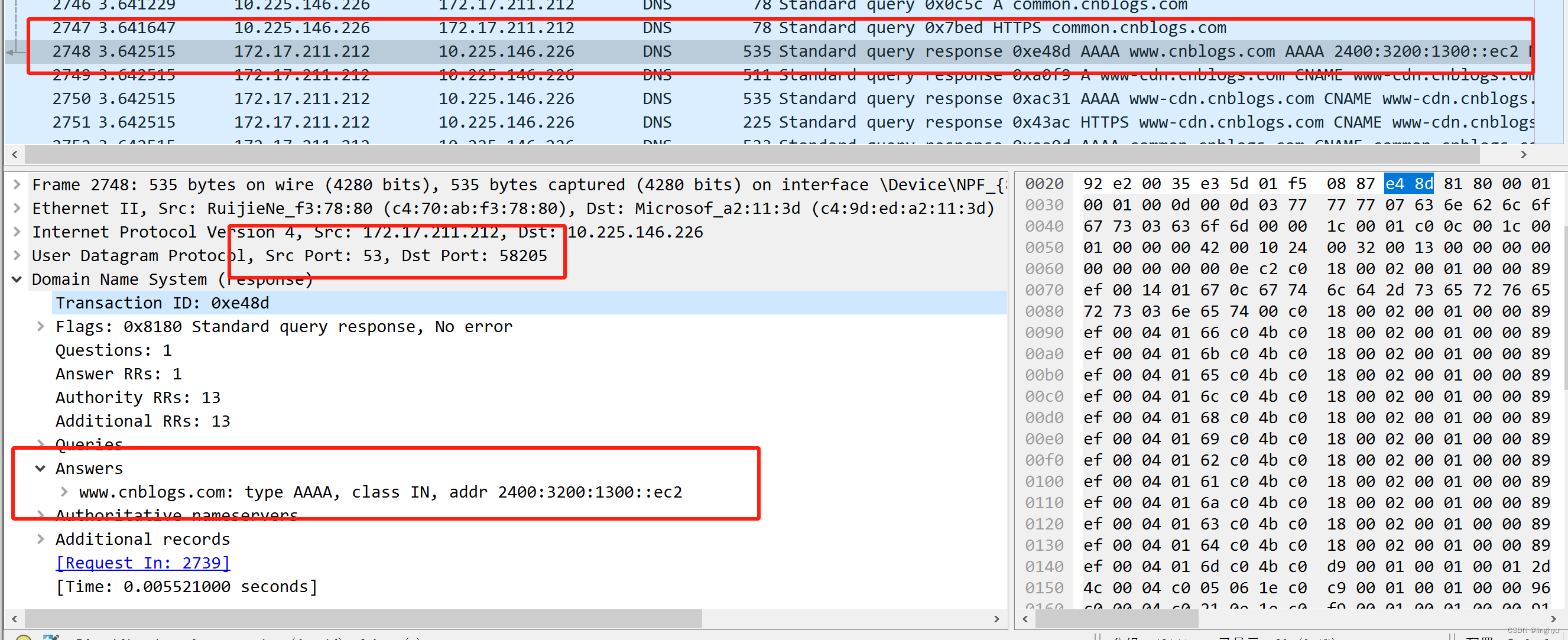Select the Authority RRs: 13 field
Viewport: 1568px width, 640px height.
(x=137, y=397)
